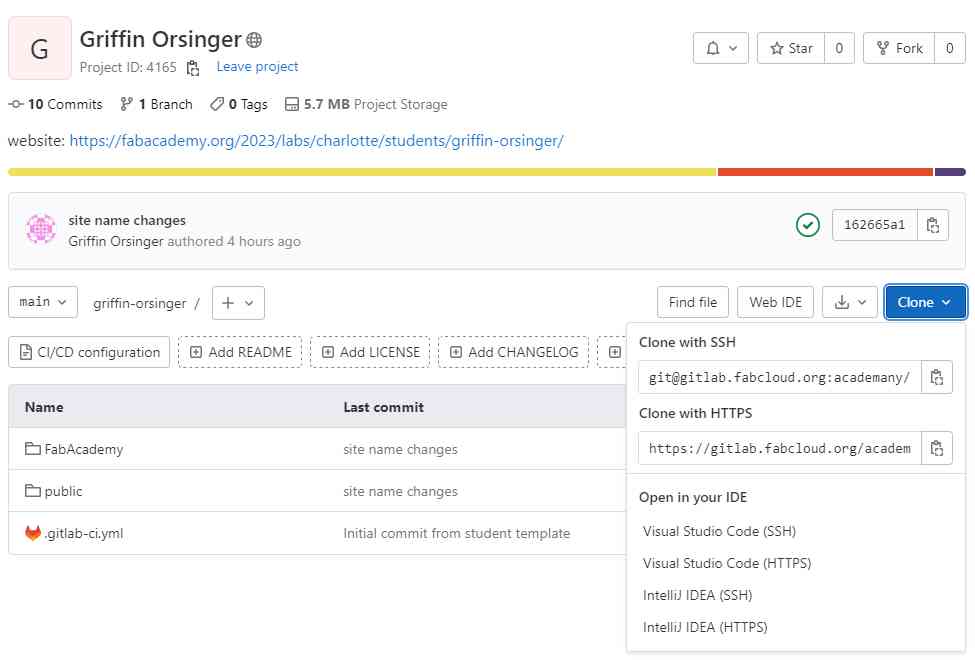Toggle the Clone dropdown button

[925, 302]
